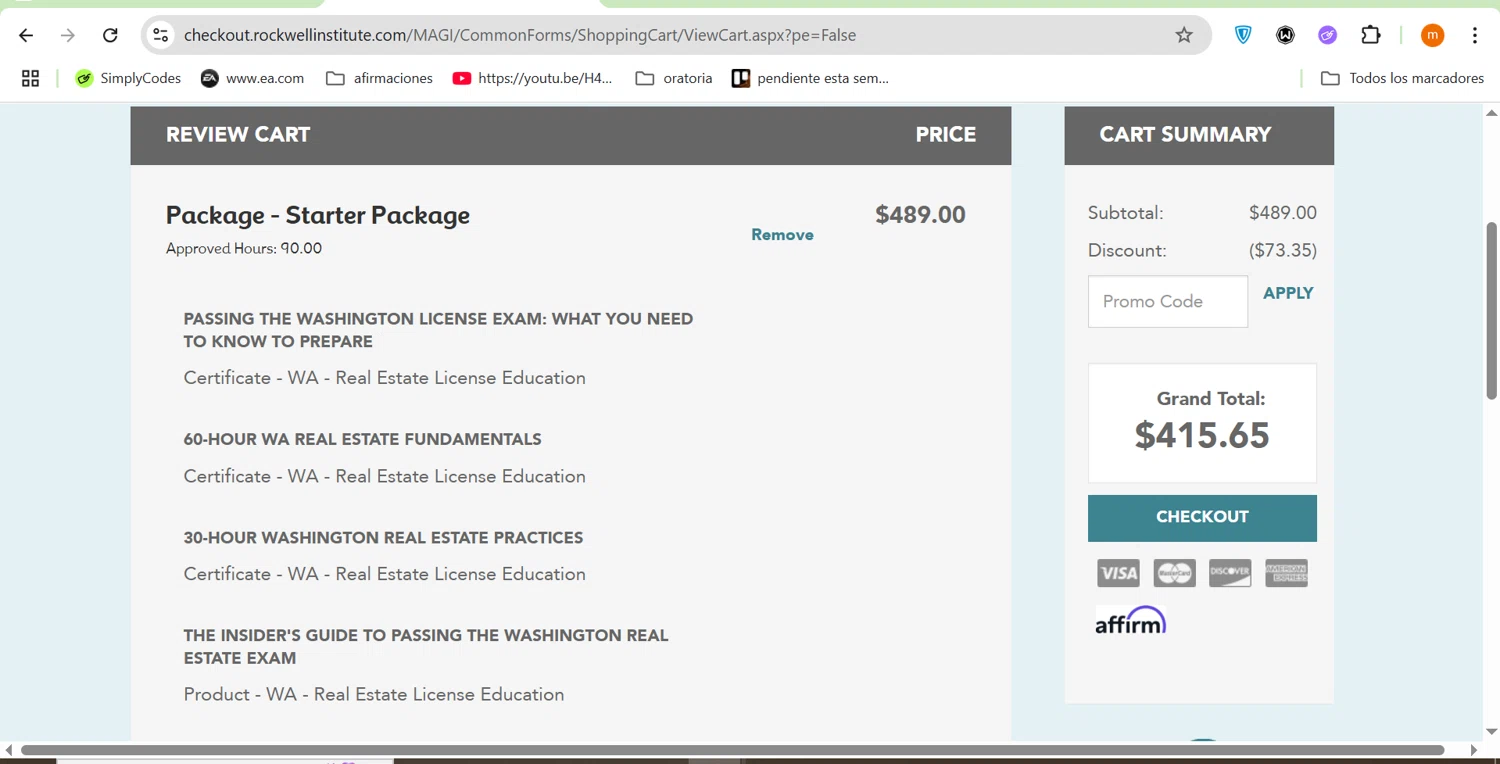
Task: Click the scroll up arrow
Action: [x=1492, y=113]
